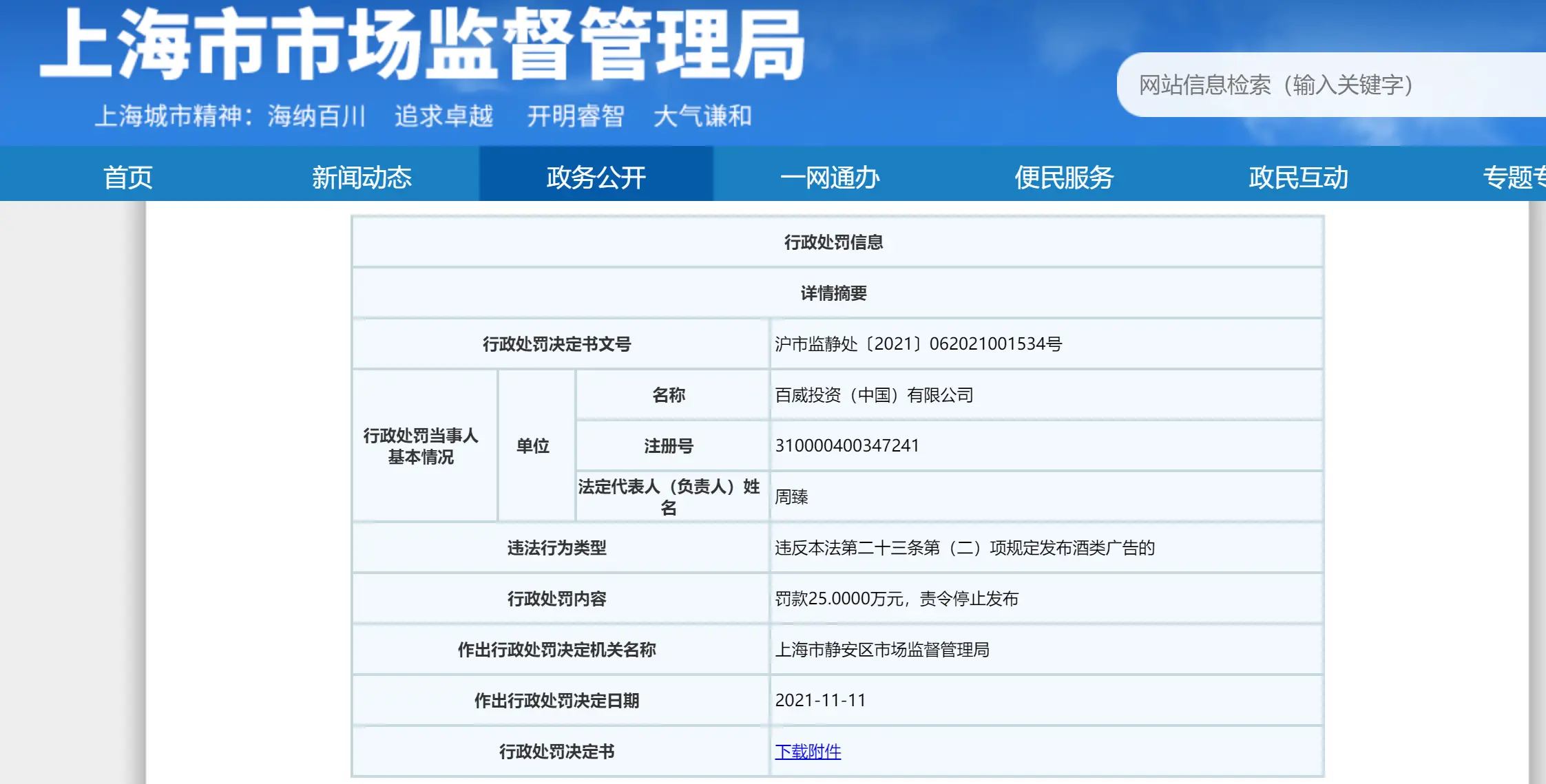1546x784 pixels.
Task: Click the legal representative name 周臻
Action: (789, 496)
